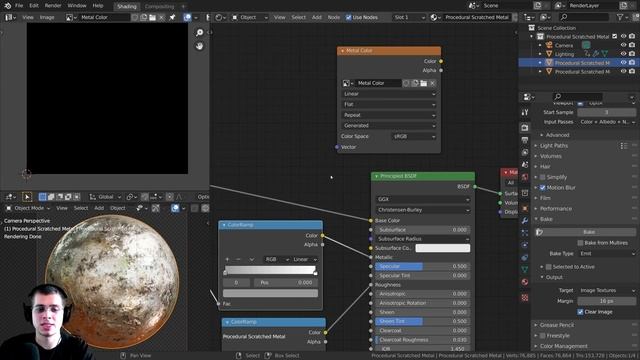Image resolution: width=640 pixels, height=360 pixels.
Task: Select the viewport select-box tool icon
Action: coord(42,197)
